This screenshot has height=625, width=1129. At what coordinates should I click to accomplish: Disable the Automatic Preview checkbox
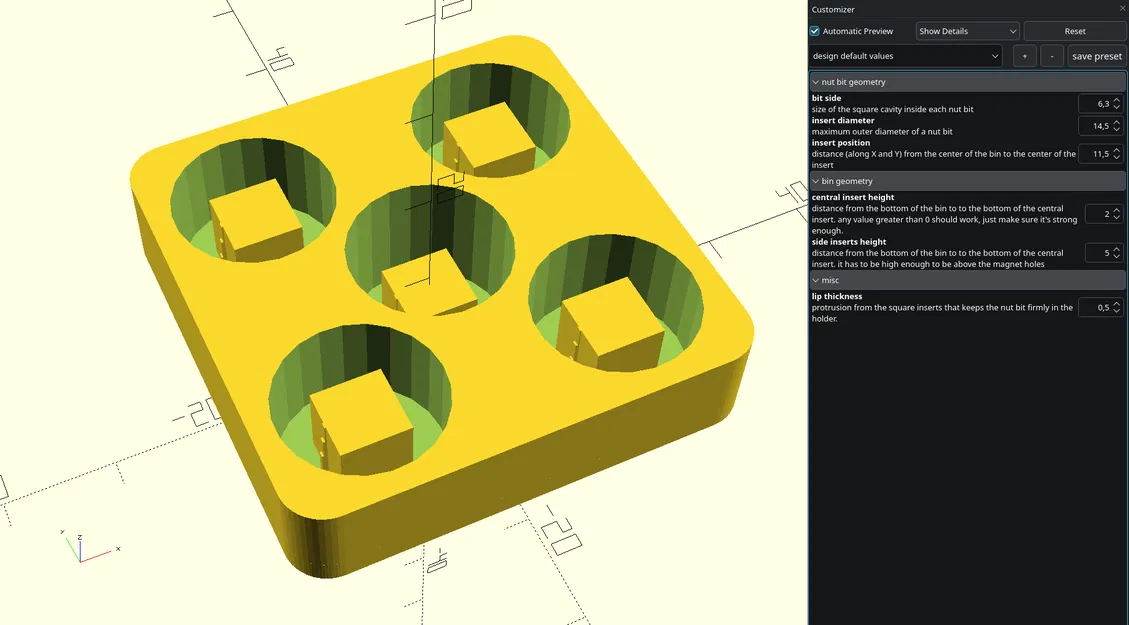click(x=814, y=31)
